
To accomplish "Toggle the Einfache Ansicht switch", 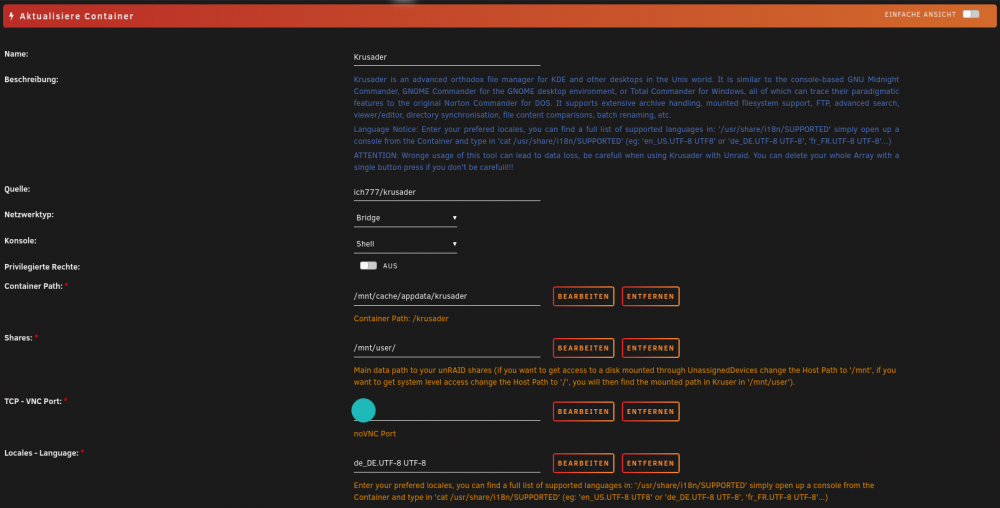I will pyautogui.click(x=971, y=14).
